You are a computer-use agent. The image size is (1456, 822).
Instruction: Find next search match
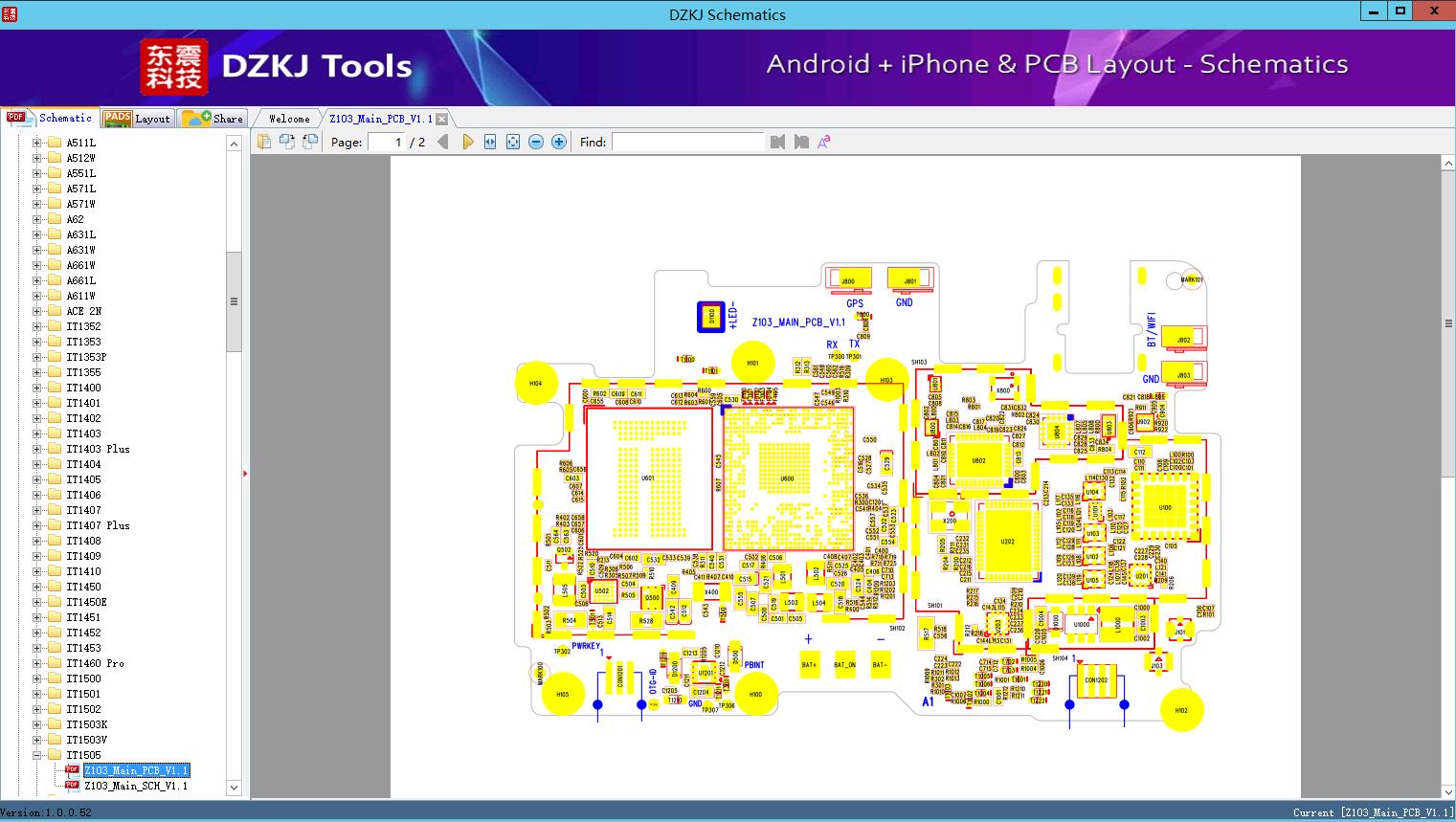[801, 142]
